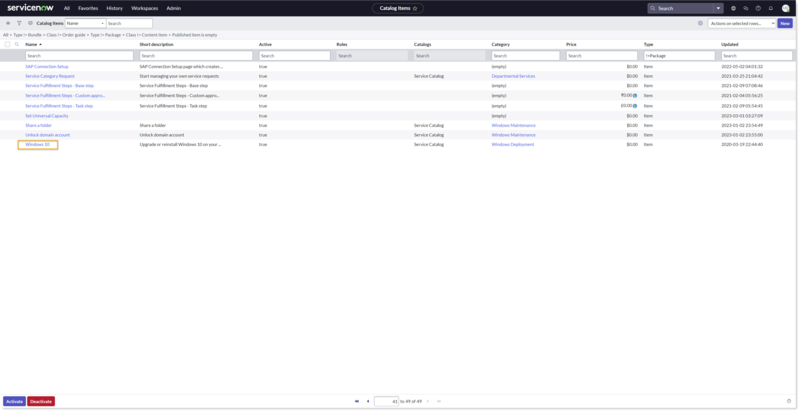Open the Admin menu

(x=173, y=8)
